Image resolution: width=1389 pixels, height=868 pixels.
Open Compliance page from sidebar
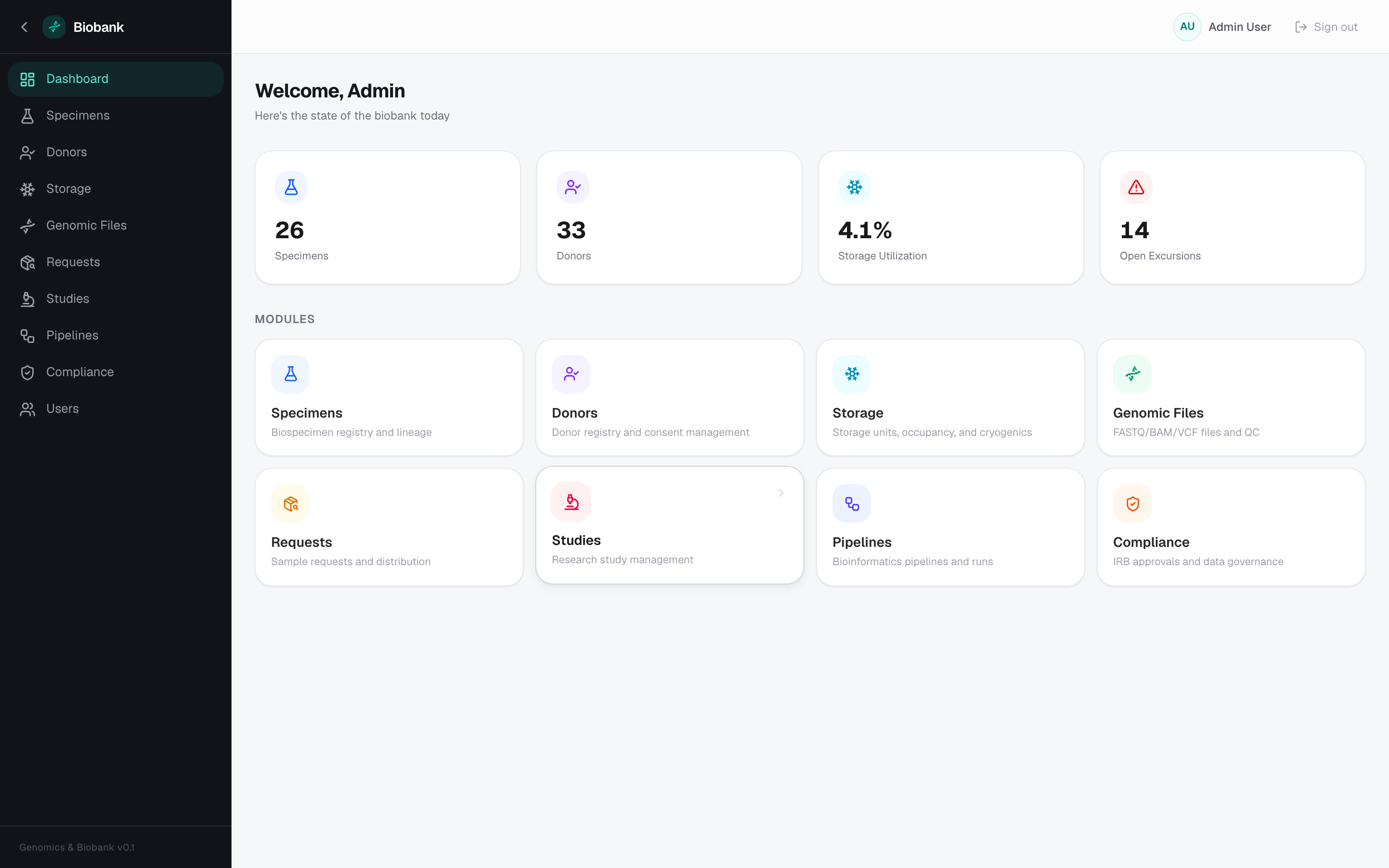point(115,373)
